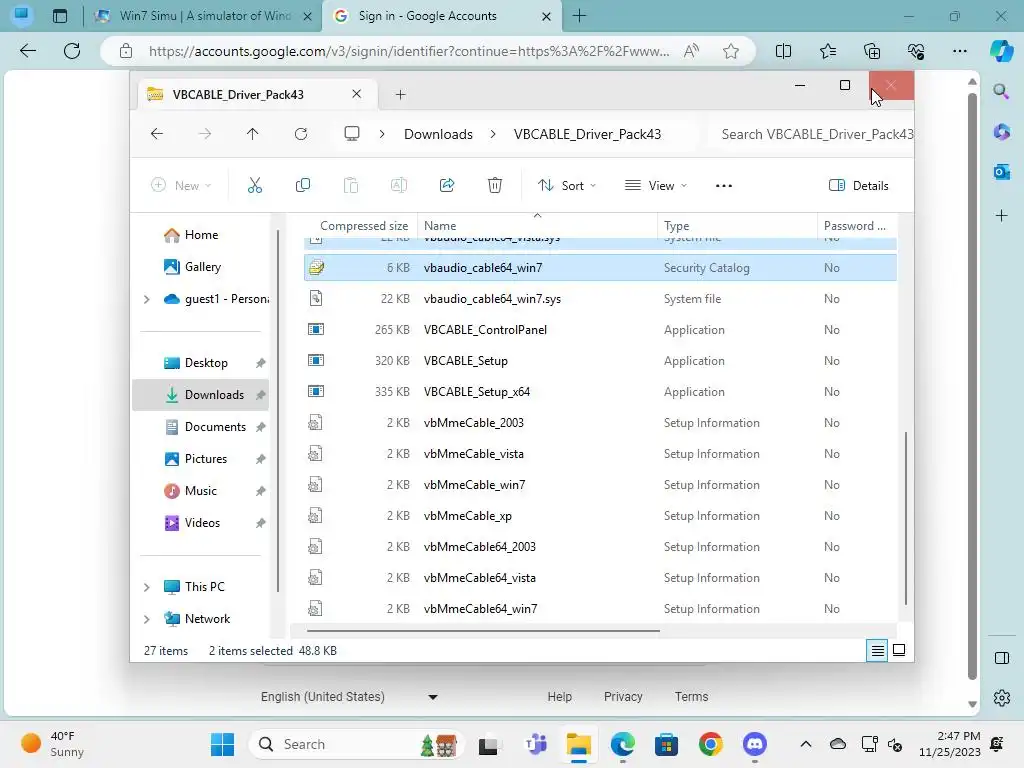1024x768 pixels.
Task: Click the Privacy link on Google page
Action: (623, 697)
